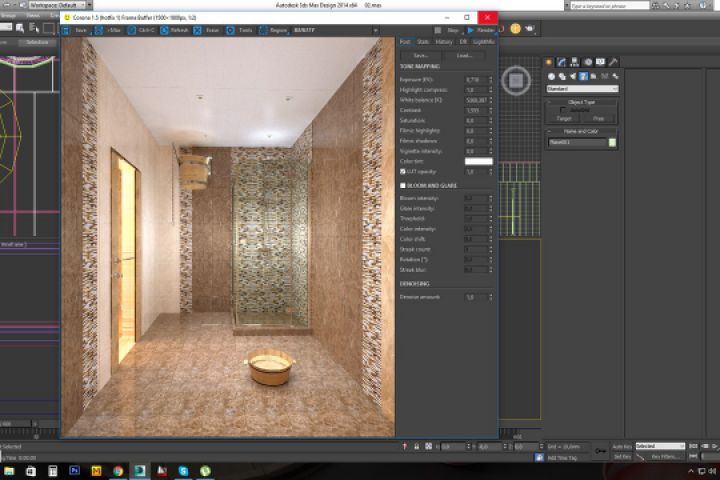Click the Ctrl+C copy icon in frame buffer

[x=132, y=30]
